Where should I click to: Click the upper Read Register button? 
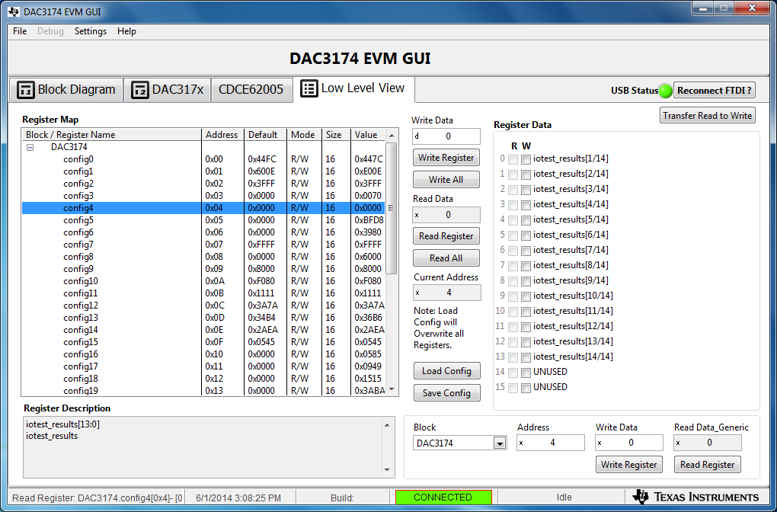[446, 236]
